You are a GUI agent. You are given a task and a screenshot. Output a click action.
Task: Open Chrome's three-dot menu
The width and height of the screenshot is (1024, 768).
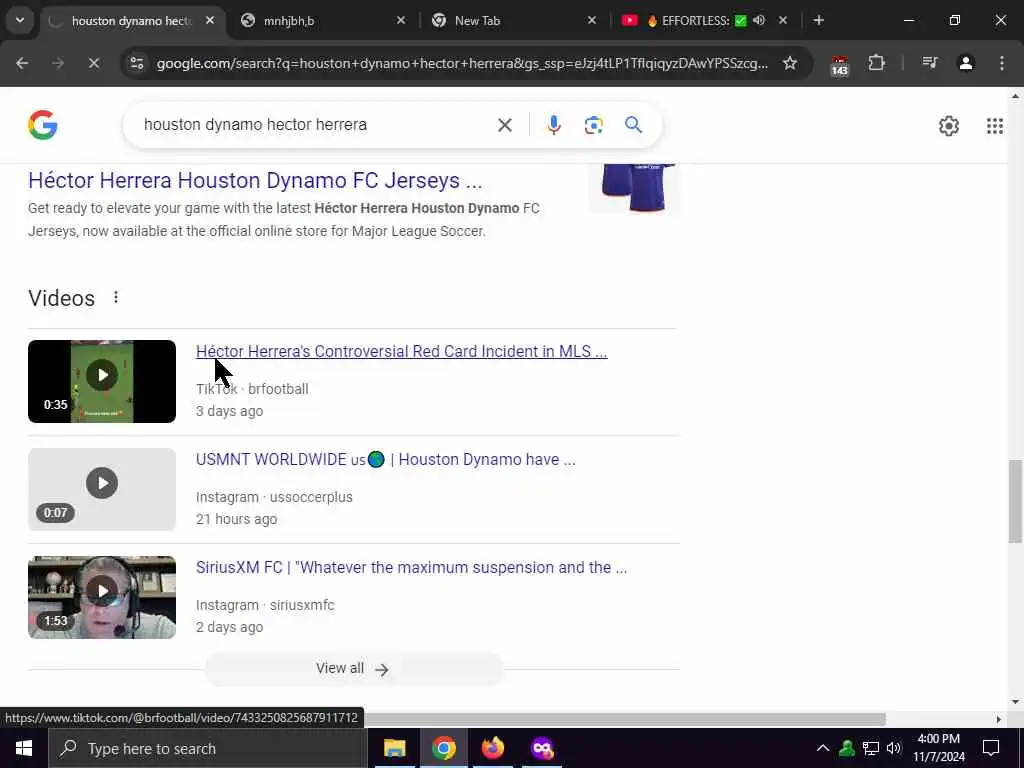1002,63
